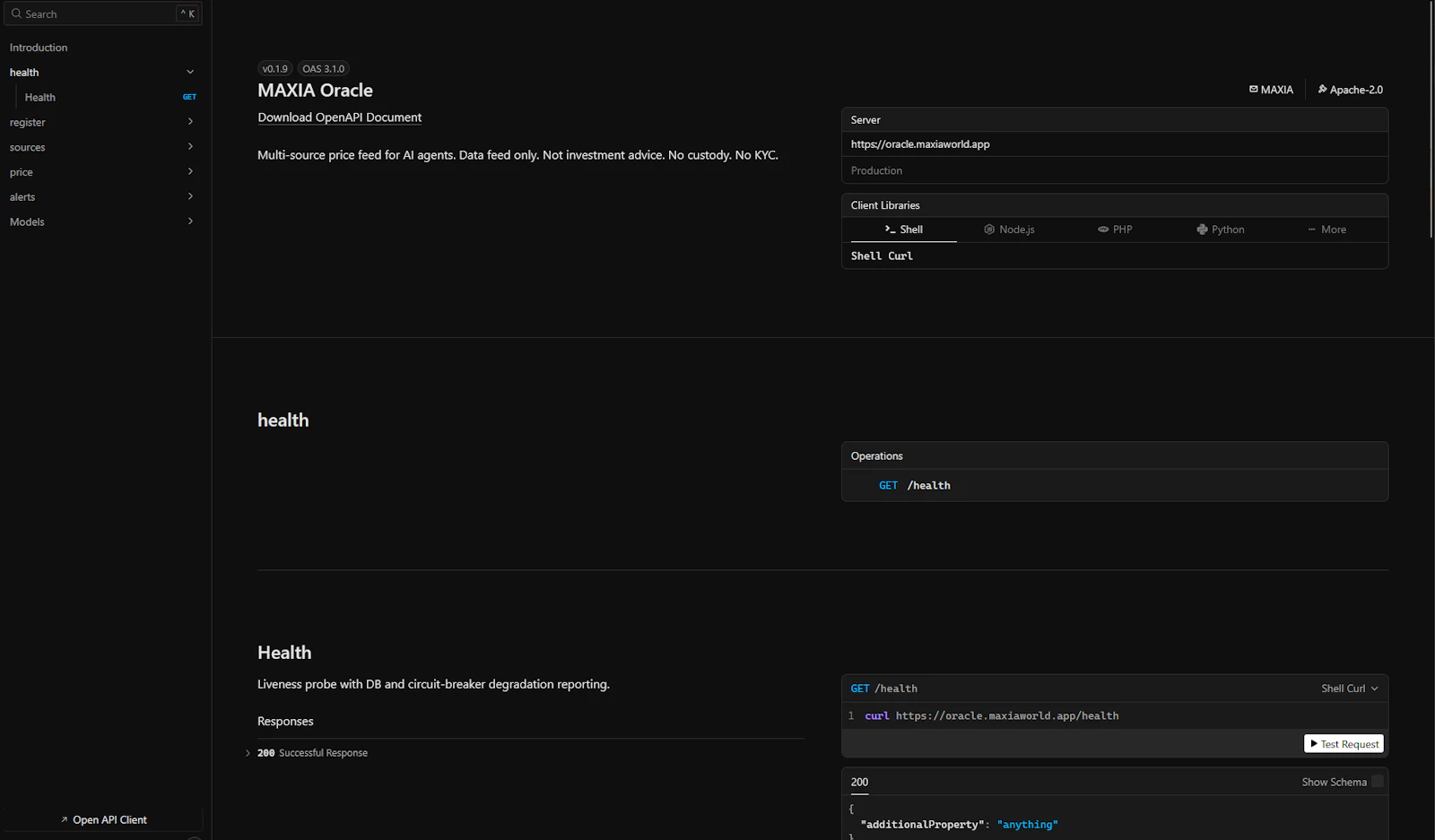1435x840 pixels.
Task: Select the PHP client library icon
Action: pos(1102,229)
